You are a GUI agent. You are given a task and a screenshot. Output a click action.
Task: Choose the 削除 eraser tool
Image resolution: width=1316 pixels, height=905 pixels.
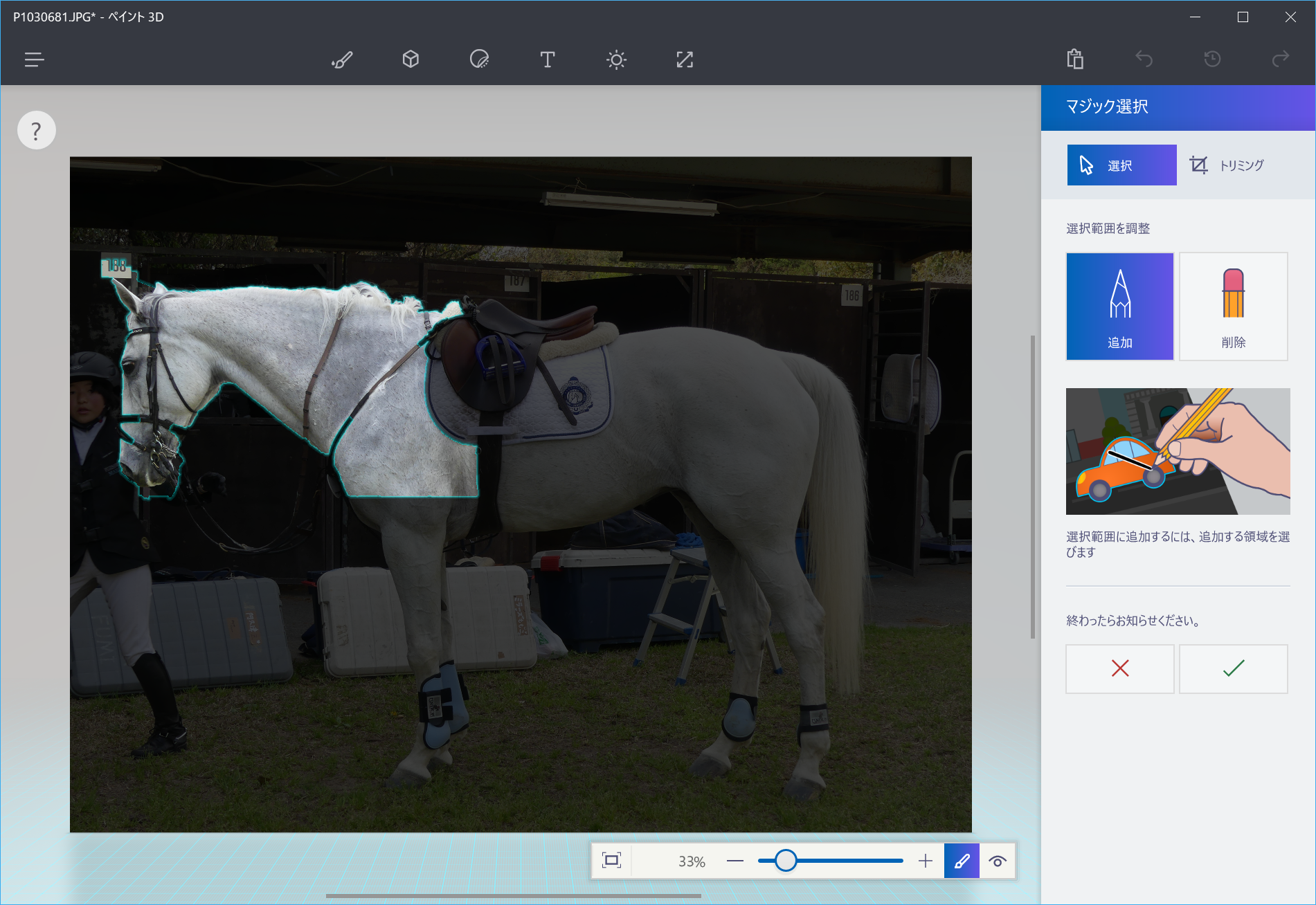(1234, 307)
